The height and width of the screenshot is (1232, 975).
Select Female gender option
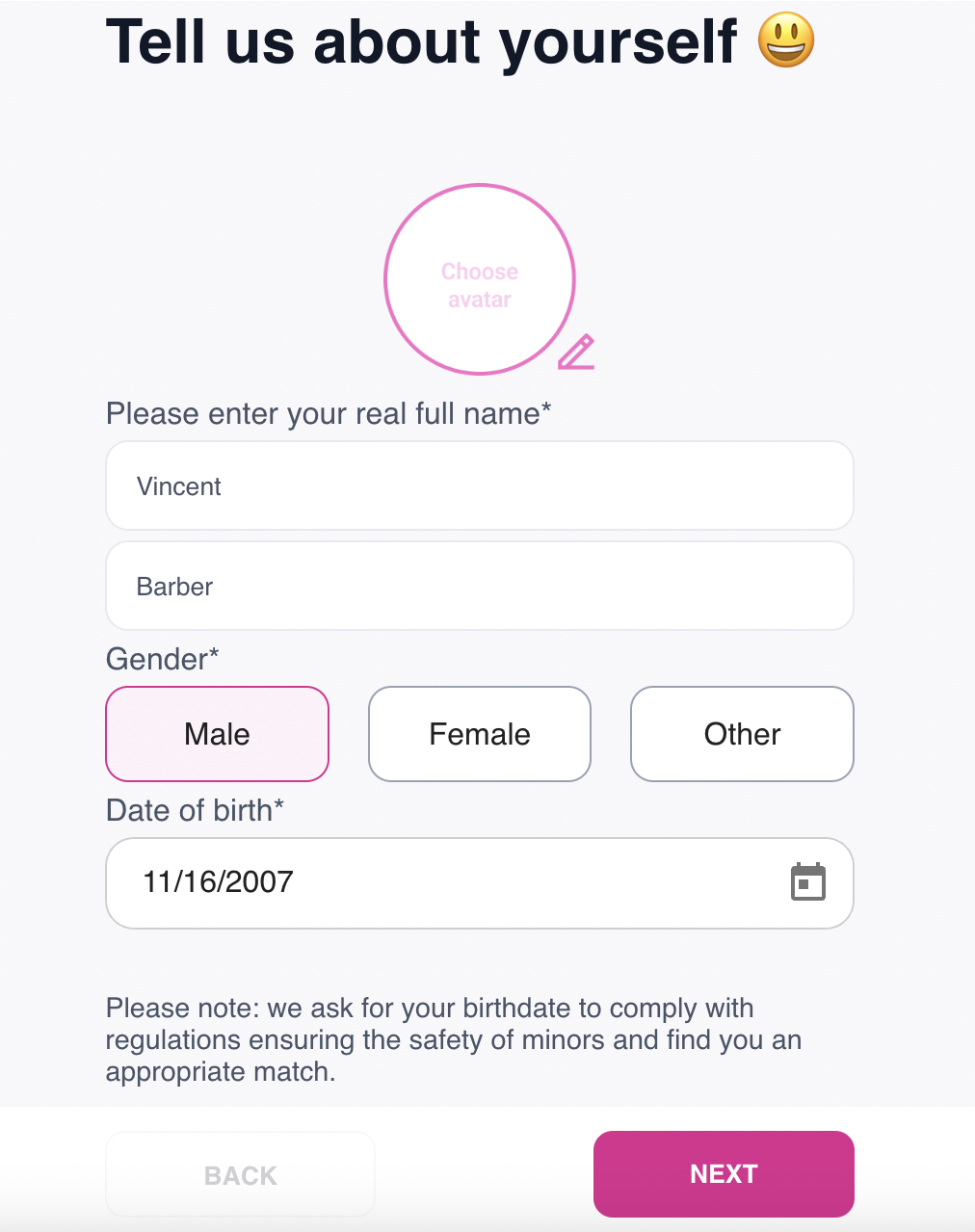pyautogui.click(x=480, y=734)
